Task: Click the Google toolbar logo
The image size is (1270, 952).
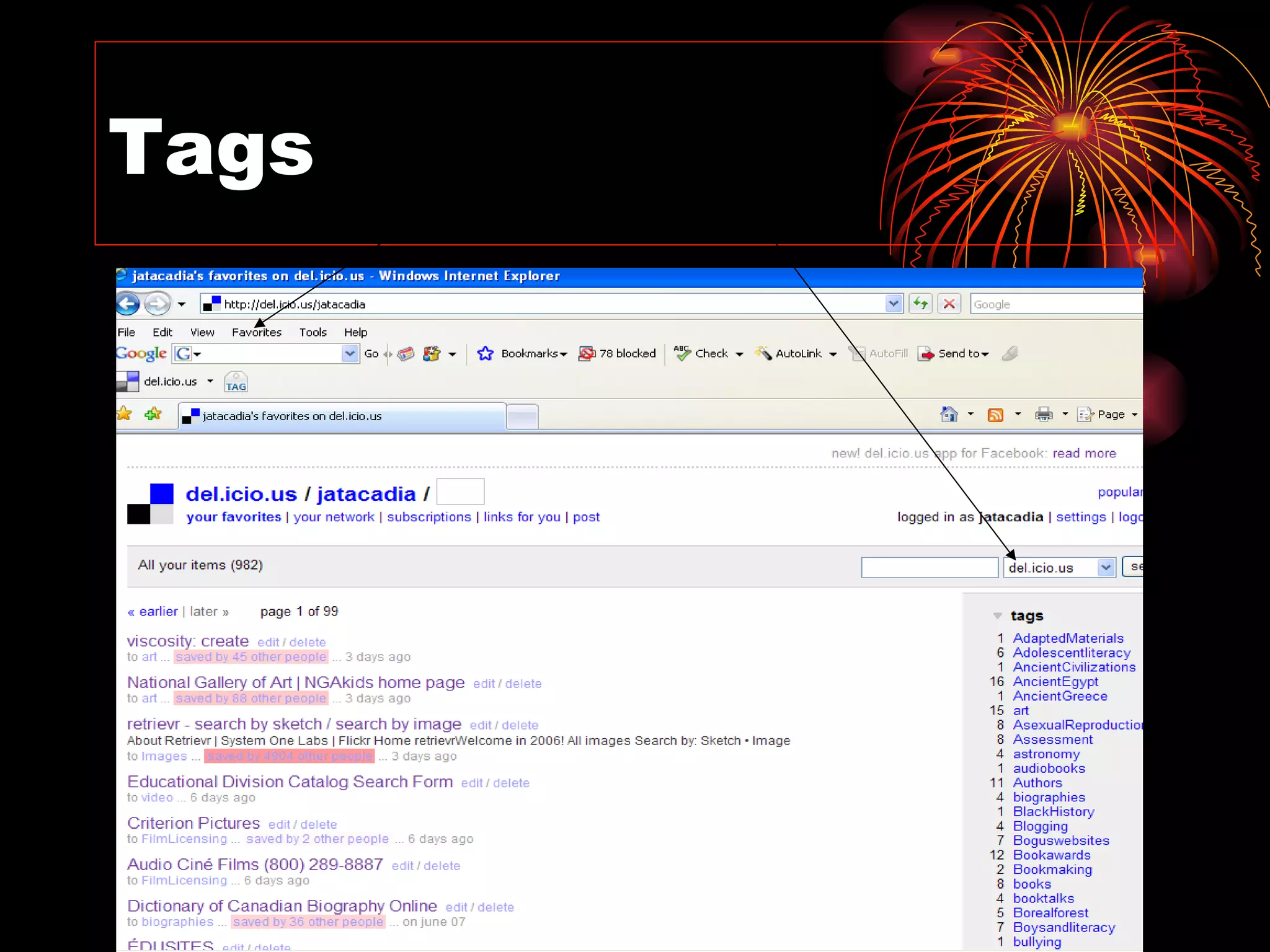Action: (x=141, y=353)
